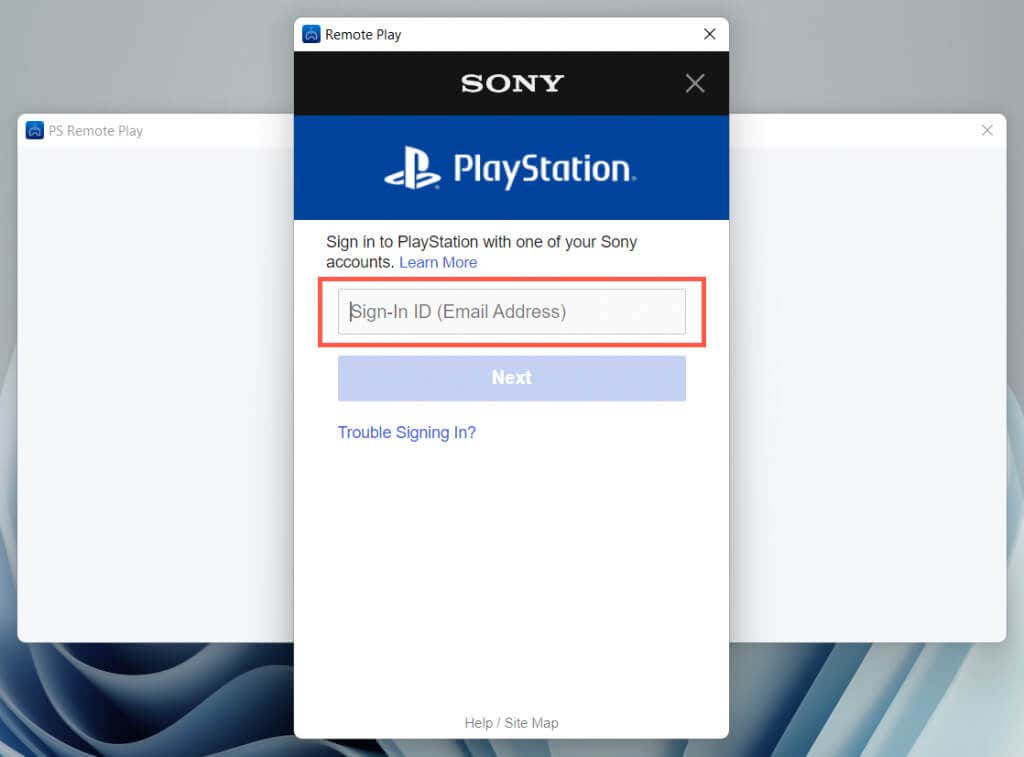Viewport: 1024px width, 757px height.
Task: Click blank area of the PS Remote Play window
Action: [x=155, y=392]
